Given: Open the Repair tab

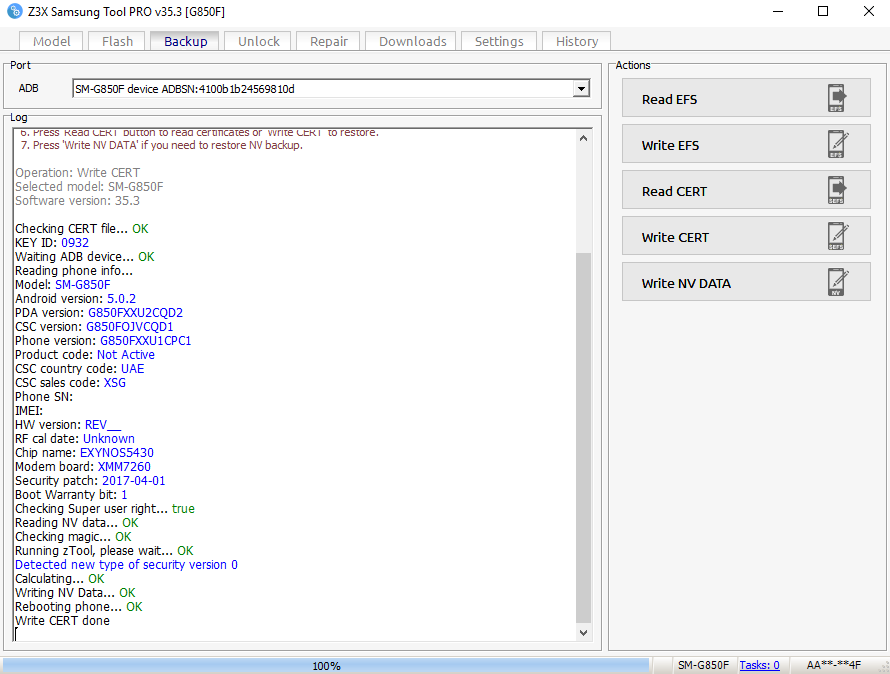Looking at the screenshot, I should point(329,41).
